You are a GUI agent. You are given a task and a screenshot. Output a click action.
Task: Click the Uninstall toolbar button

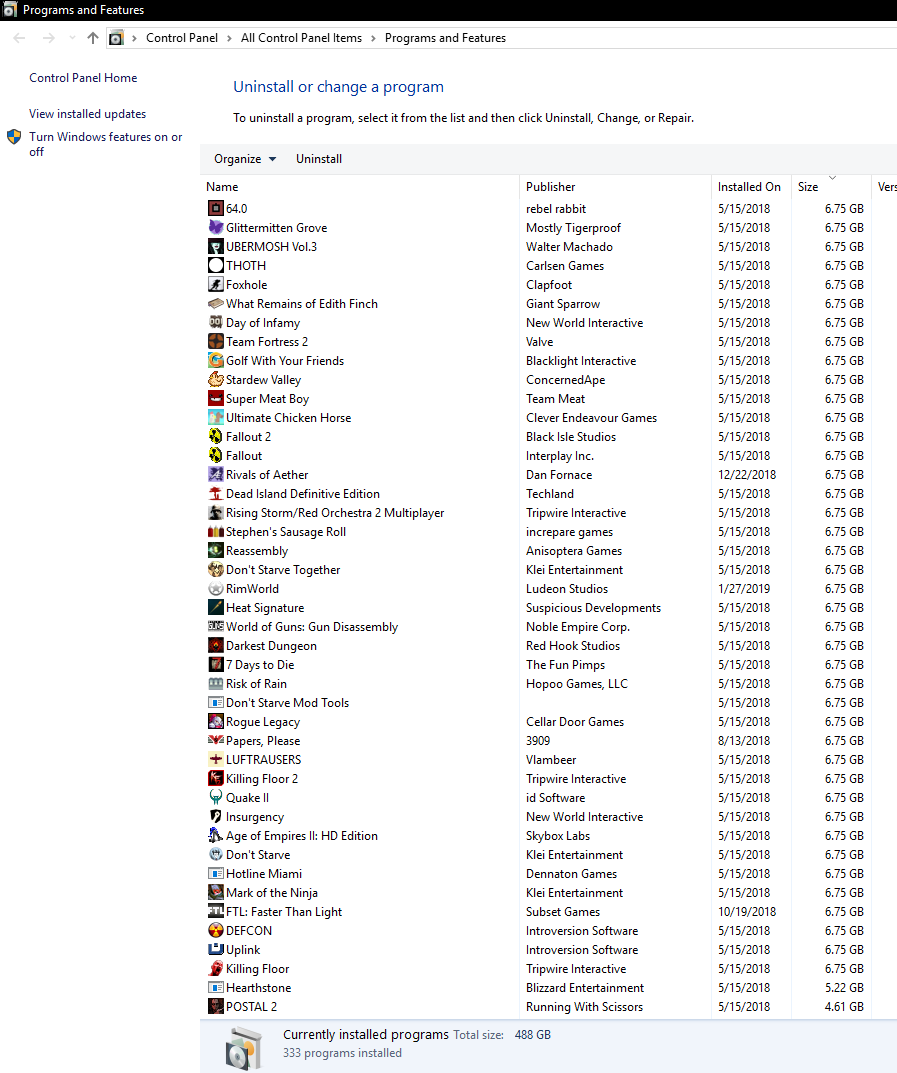tap(319, 159)
